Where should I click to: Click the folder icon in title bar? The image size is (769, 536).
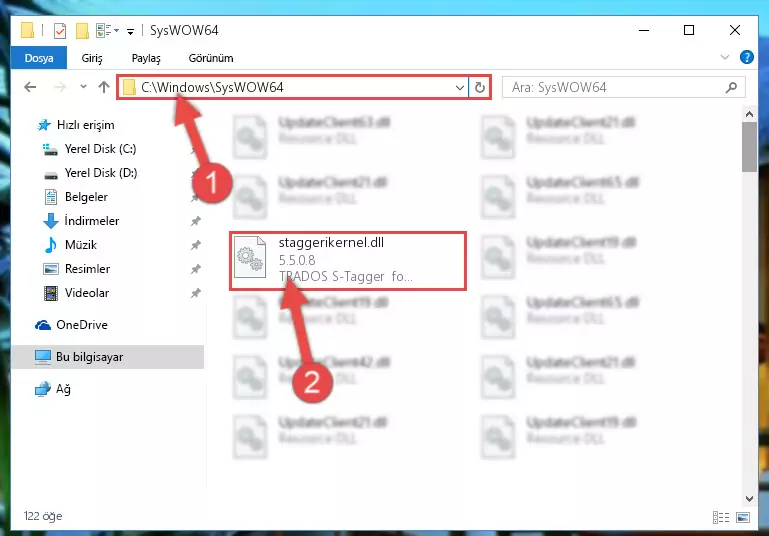[x=27, y=30]
